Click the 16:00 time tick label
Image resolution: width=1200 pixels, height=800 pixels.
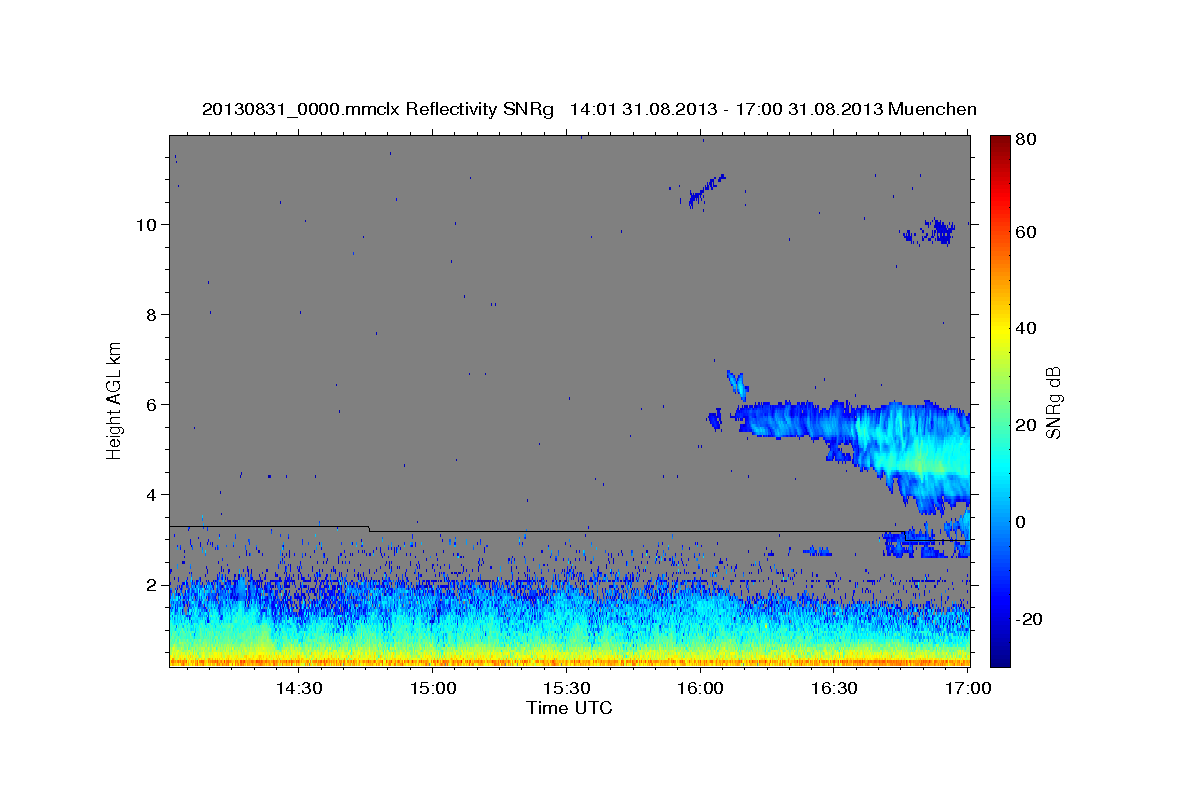click(700, 689)
